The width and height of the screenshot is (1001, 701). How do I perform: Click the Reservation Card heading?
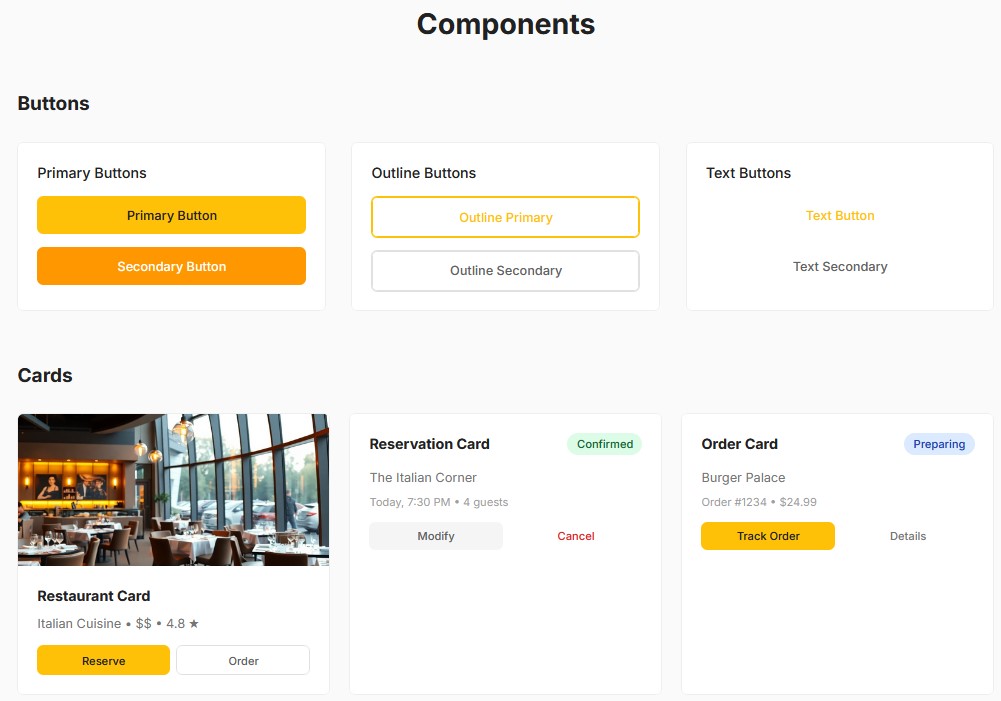tap(430, 444)
